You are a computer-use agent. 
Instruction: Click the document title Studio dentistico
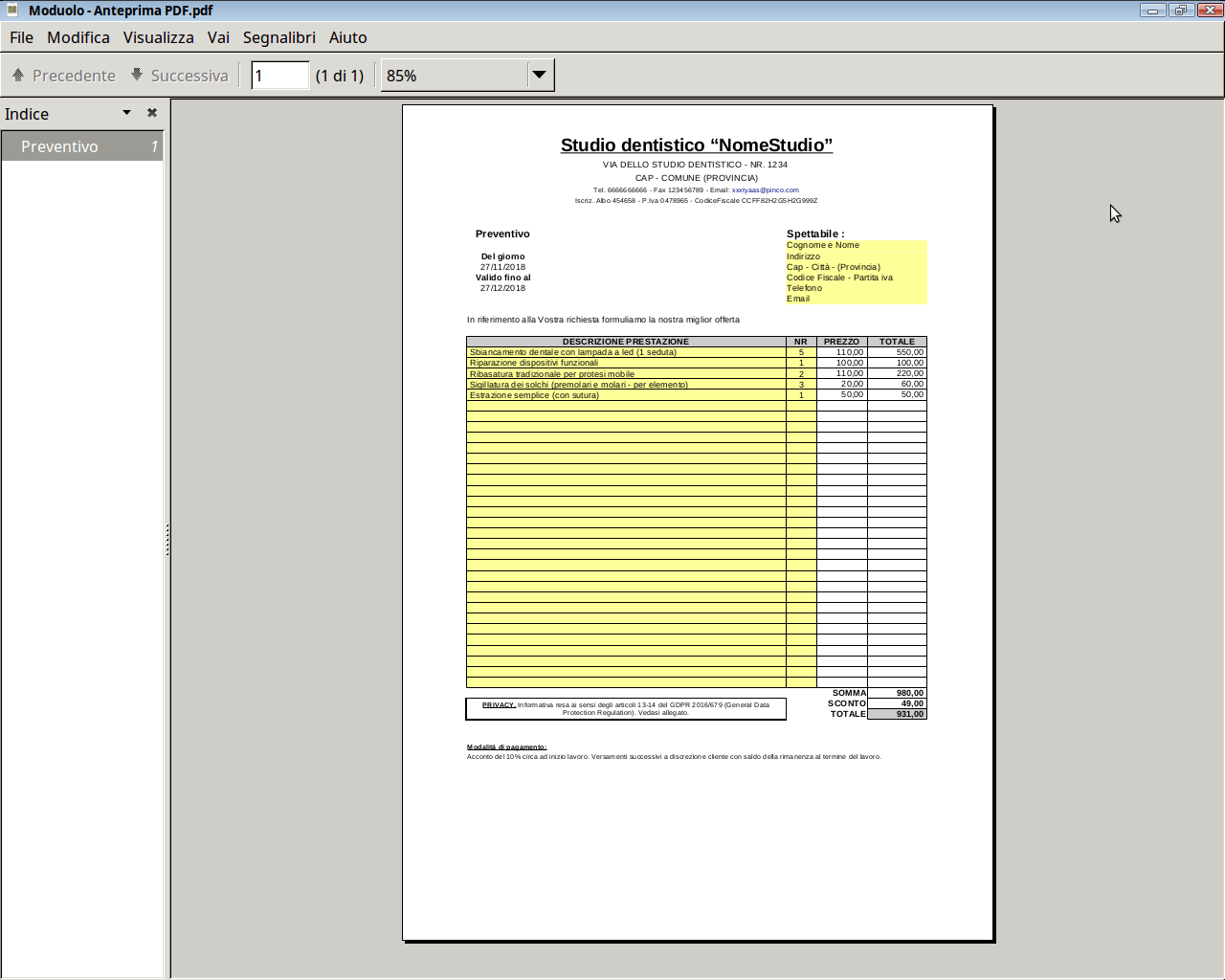(x=697, y=145)
